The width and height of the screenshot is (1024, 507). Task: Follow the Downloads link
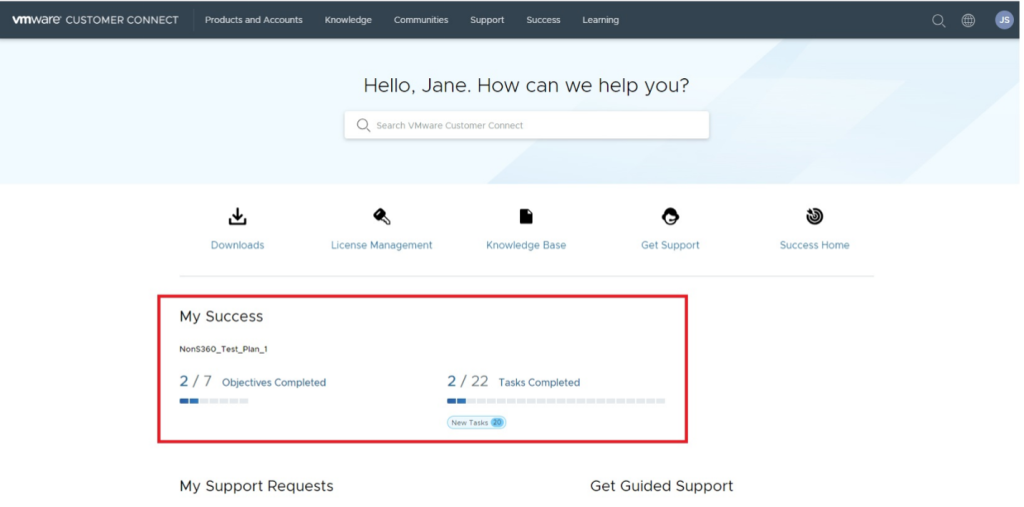tap(238, 245)
